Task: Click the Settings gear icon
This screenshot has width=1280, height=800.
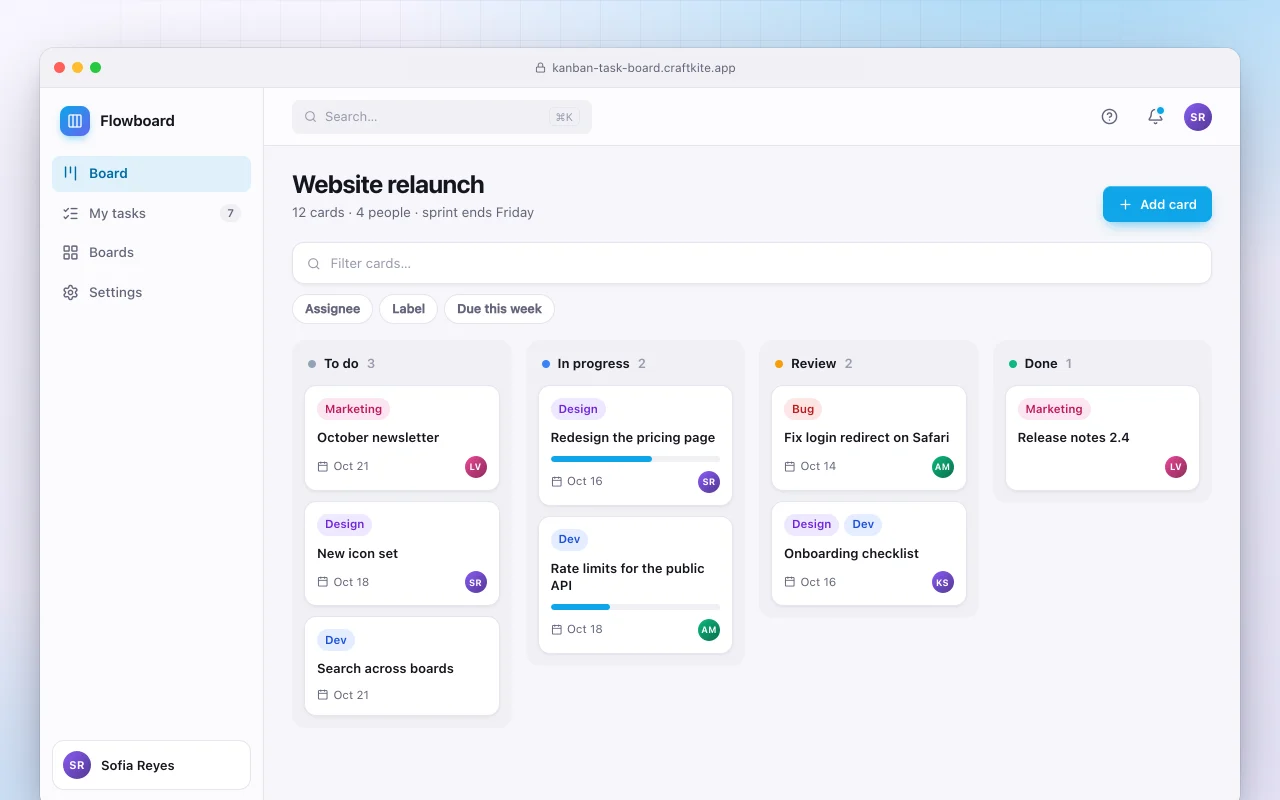Action: (70, 292)
